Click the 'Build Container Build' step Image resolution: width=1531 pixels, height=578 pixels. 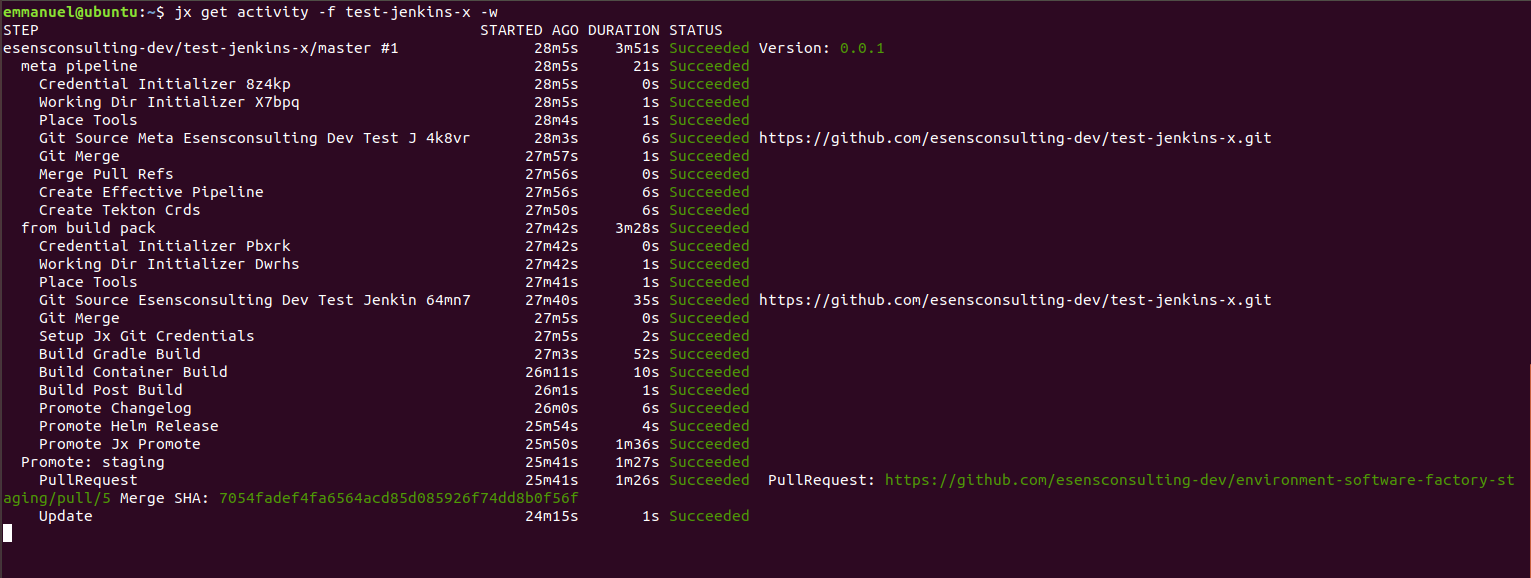pyautogui.click(x=133, y=372)
